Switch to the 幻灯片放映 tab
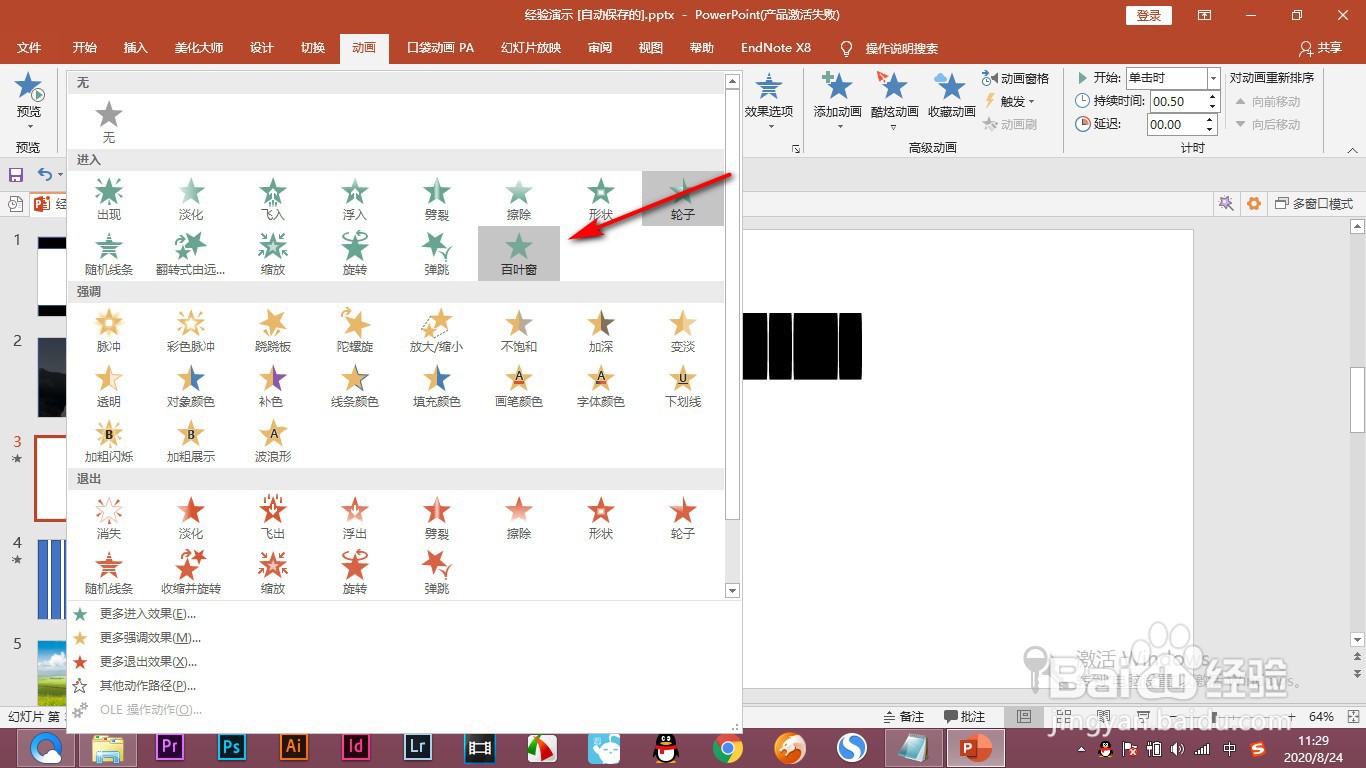 click(531, 48)
